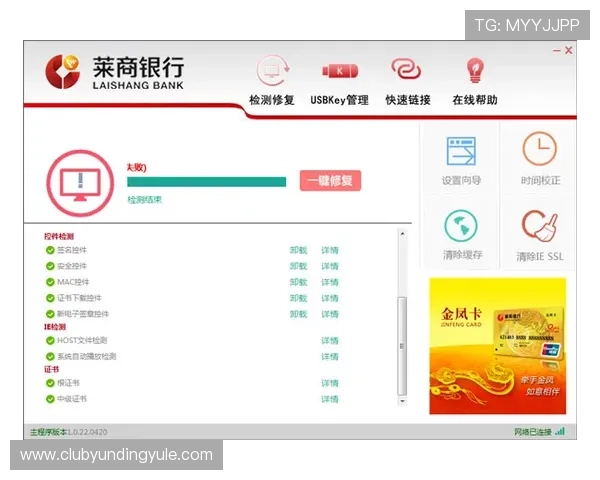
Task: Click the 主程序版本 version text
Action: click(69, 432)
